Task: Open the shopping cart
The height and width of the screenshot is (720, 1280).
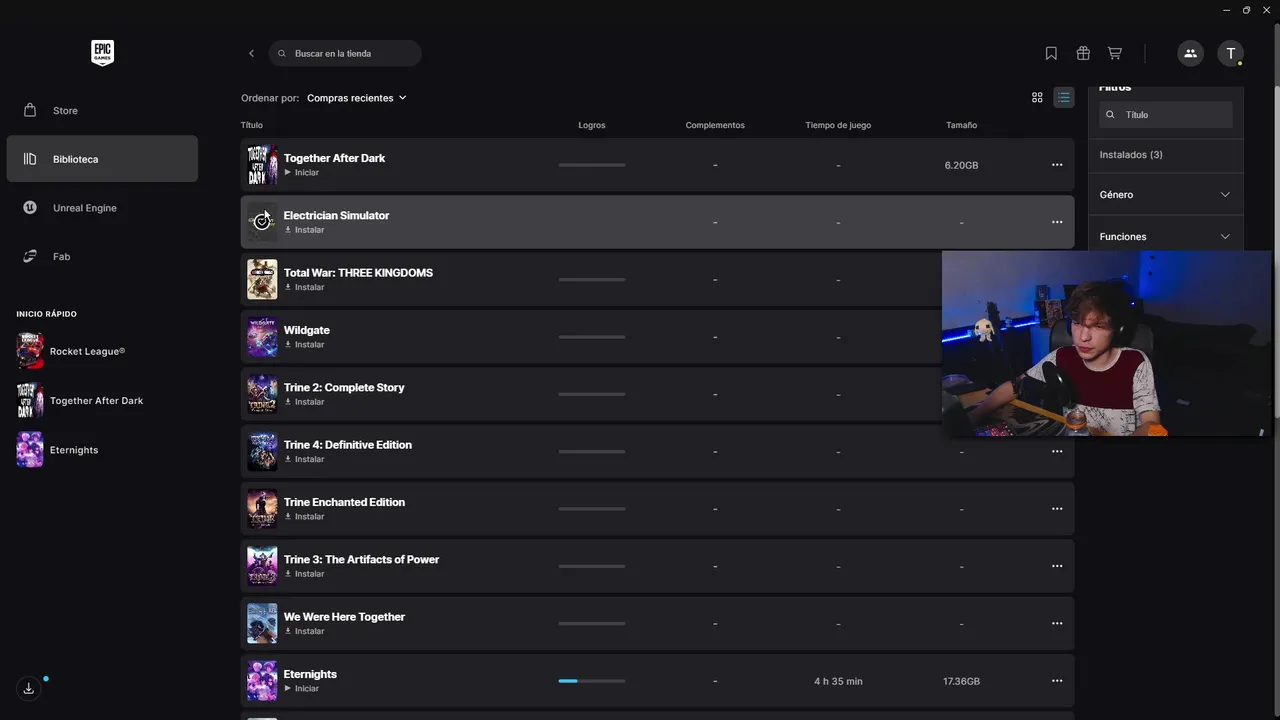Action: [x=1115, y=53]
